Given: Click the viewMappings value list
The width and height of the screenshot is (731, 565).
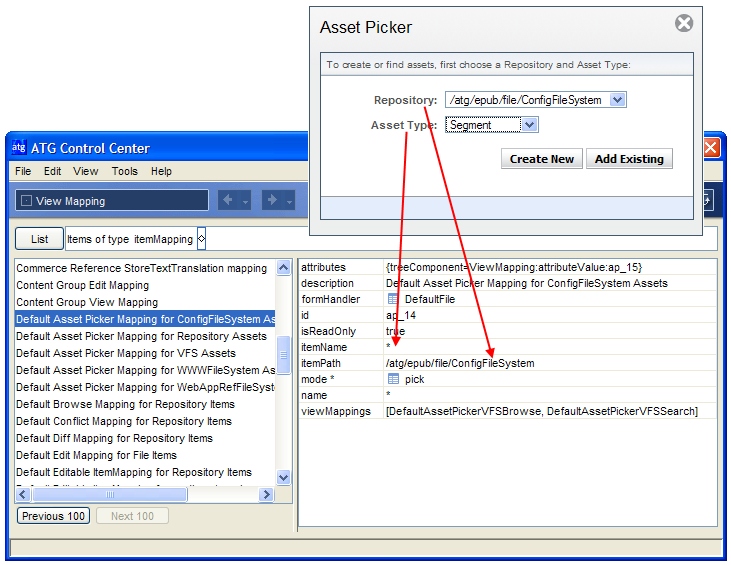Looking at the screenshot, I should pyautogui.click(x=542, y=411).
